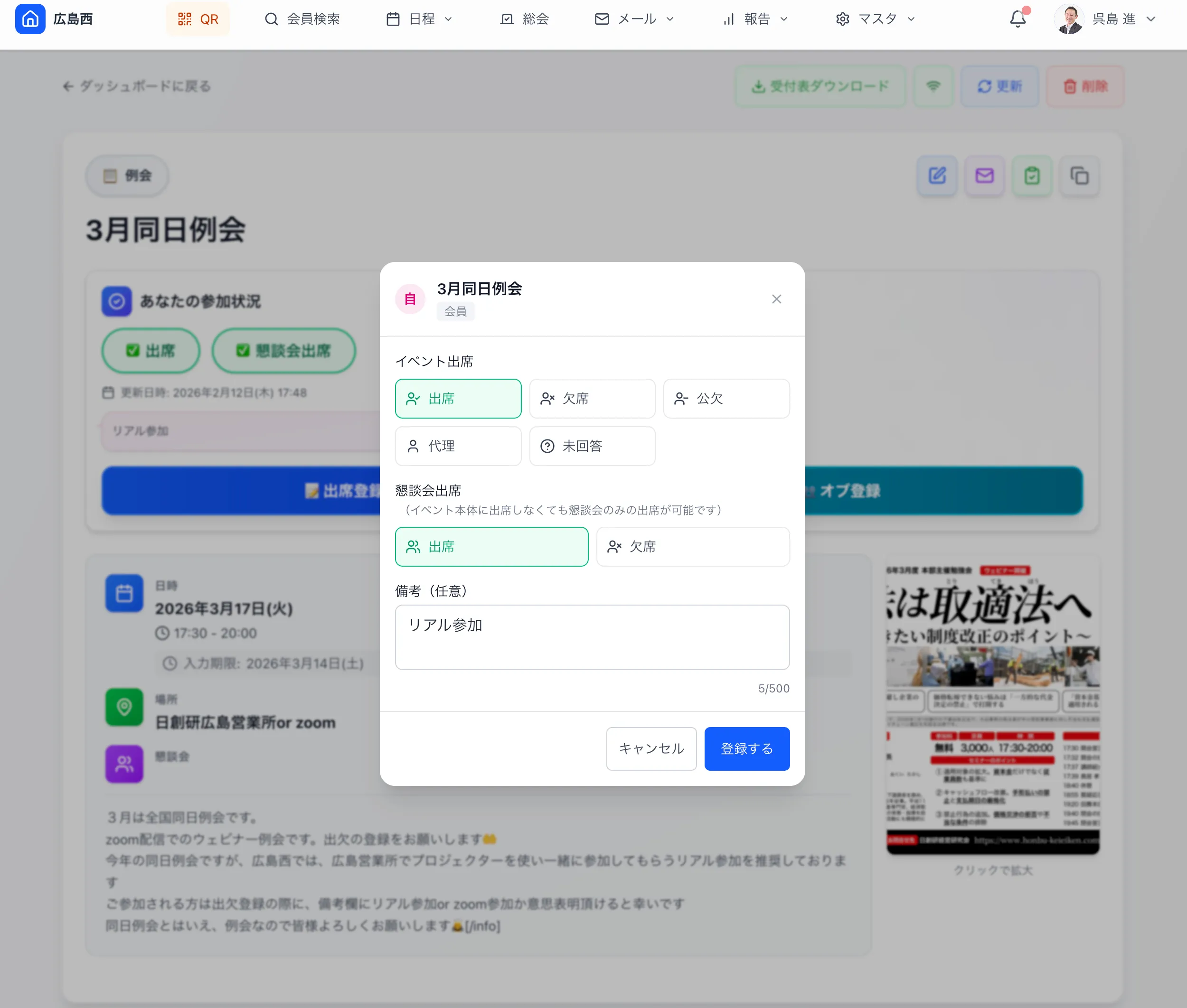Screen dimensions: 1187x1008
Task: Click inside the 備考 text field
Action: coord(591,637)
